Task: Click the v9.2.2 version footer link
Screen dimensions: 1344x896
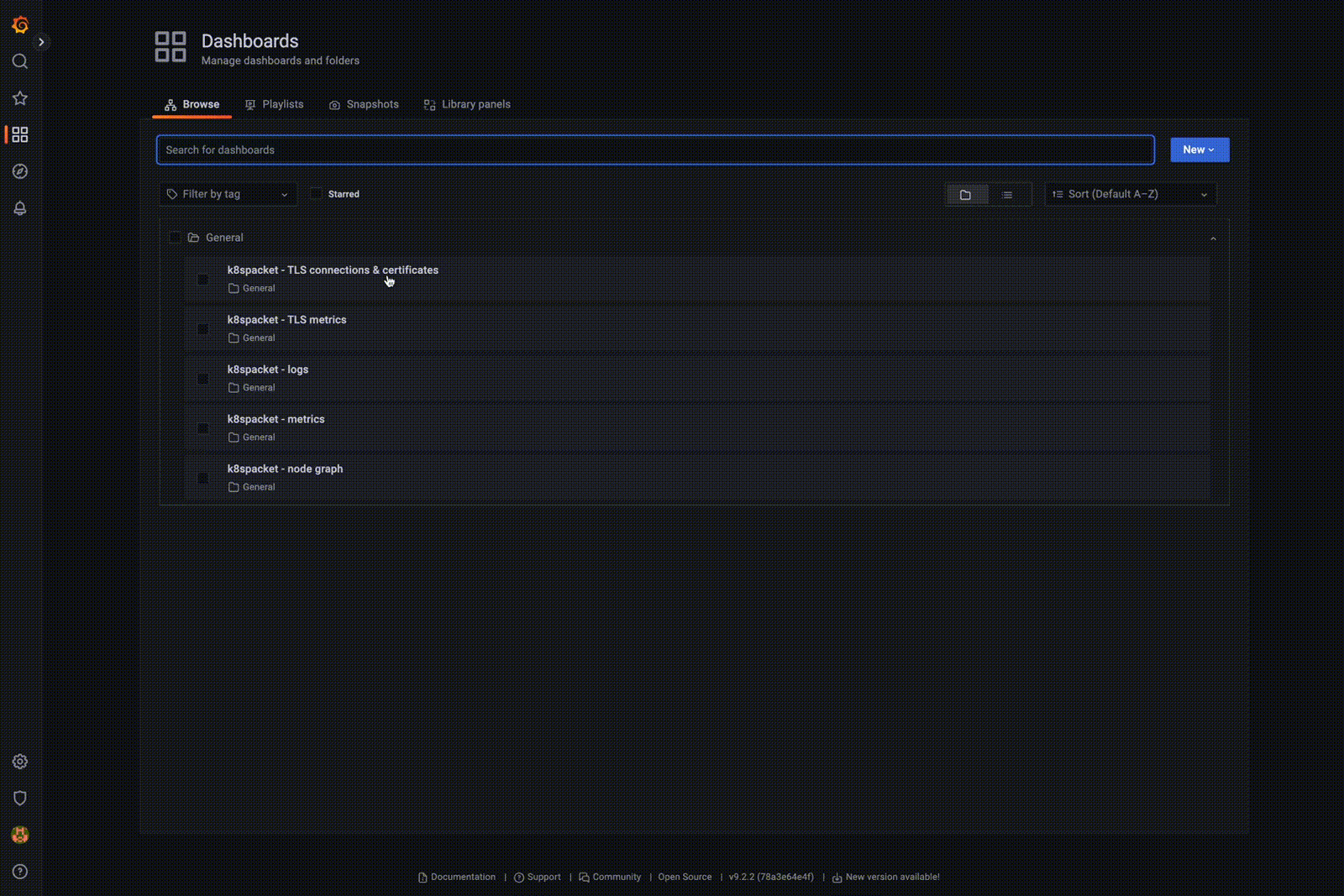Action: (771, 877)
